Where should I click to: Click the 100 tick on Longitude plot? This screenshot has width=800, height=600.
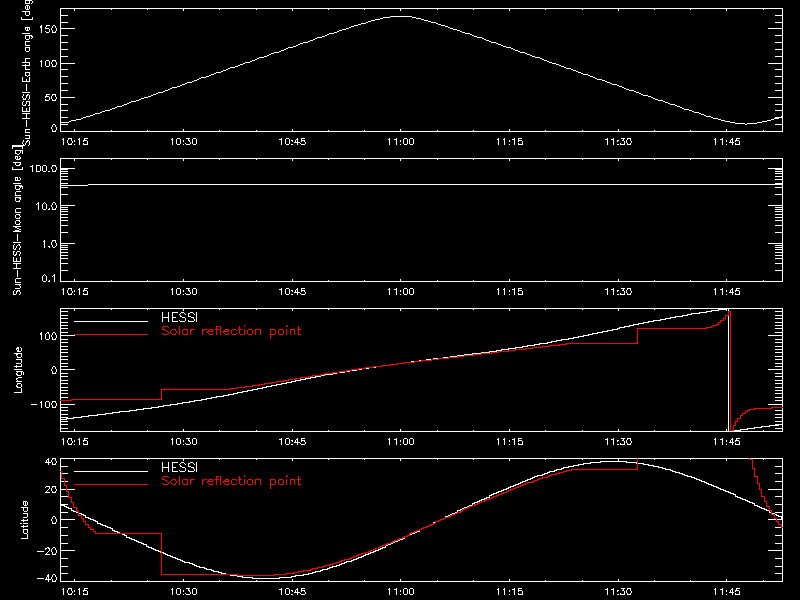(48, 336)
